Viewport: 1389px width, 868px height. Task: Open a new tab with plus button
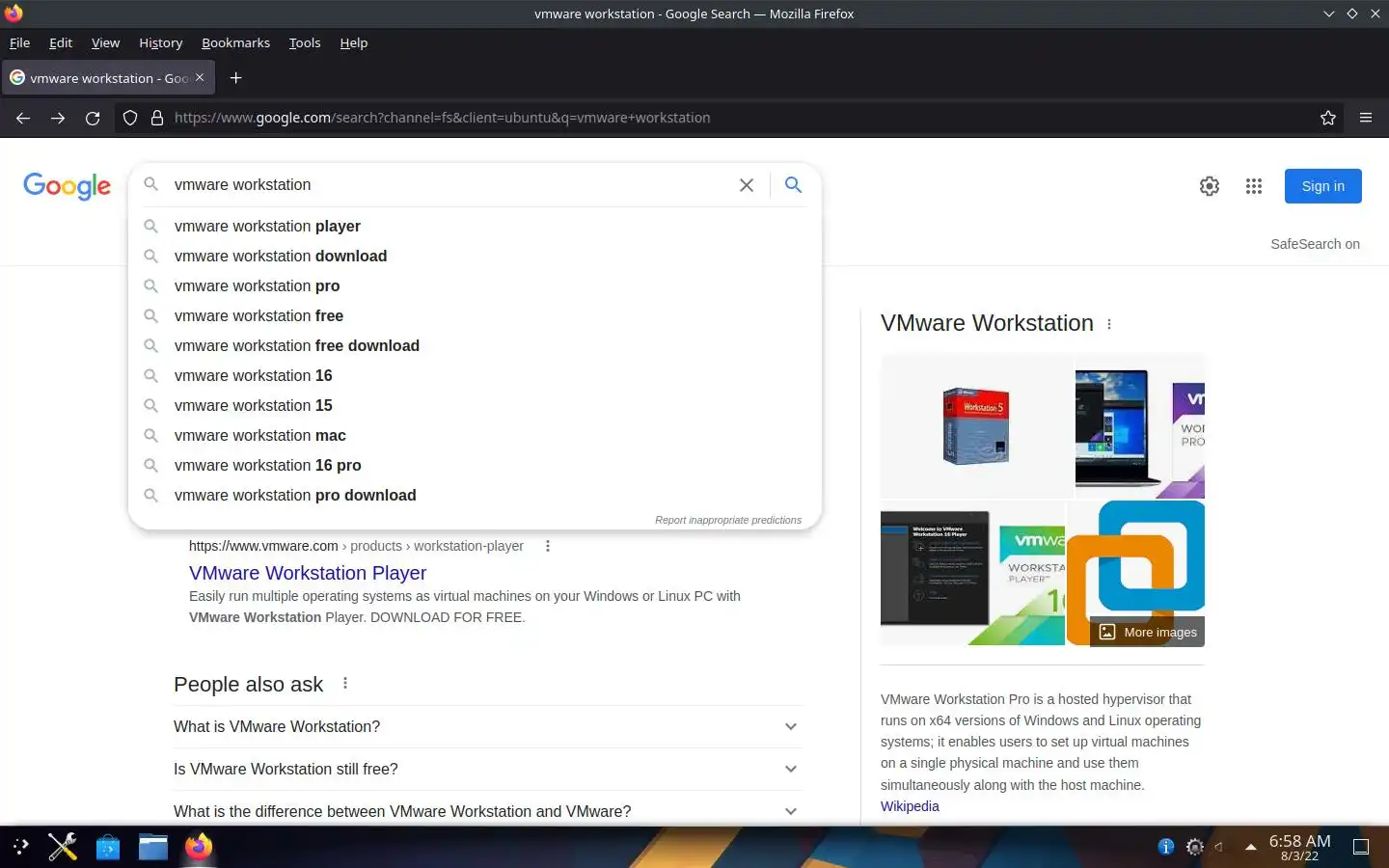[235, 77]
